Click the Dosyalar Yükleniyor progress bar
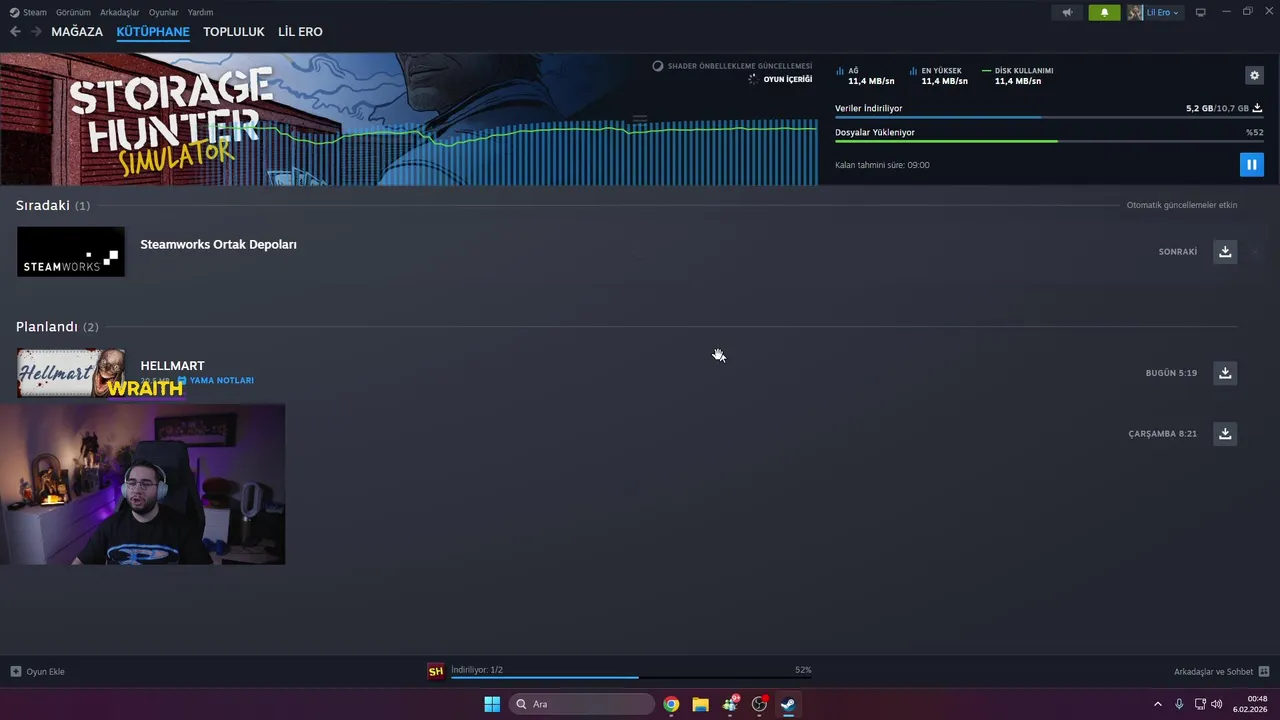The width and height of the screenshot is (1280, 720). tap(1049, 141)
